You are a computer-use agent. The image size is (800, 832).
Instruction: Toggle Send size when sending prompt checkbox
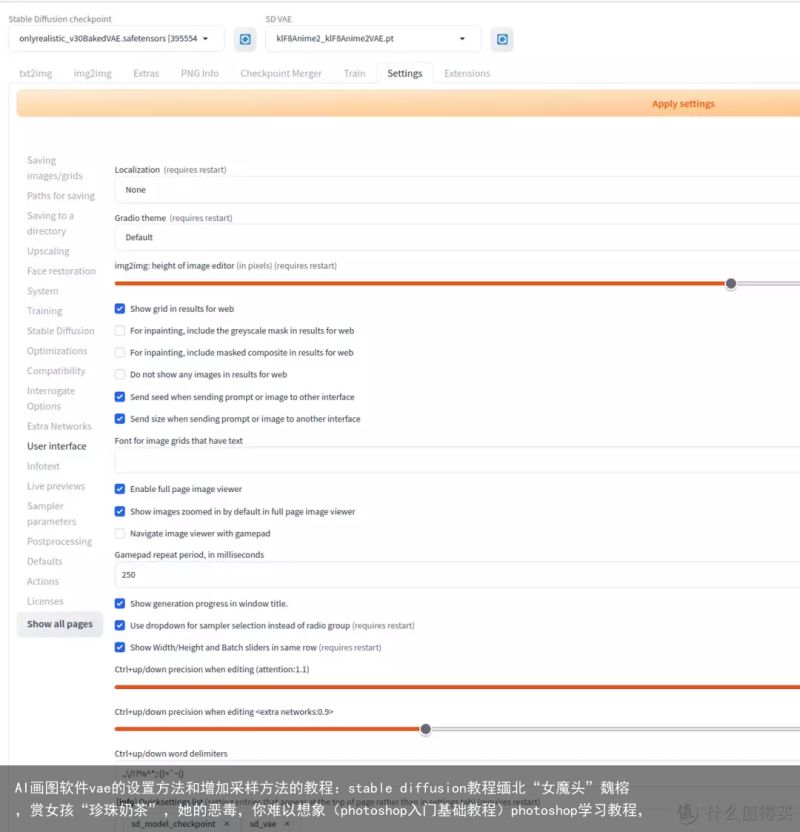[120, 419]
